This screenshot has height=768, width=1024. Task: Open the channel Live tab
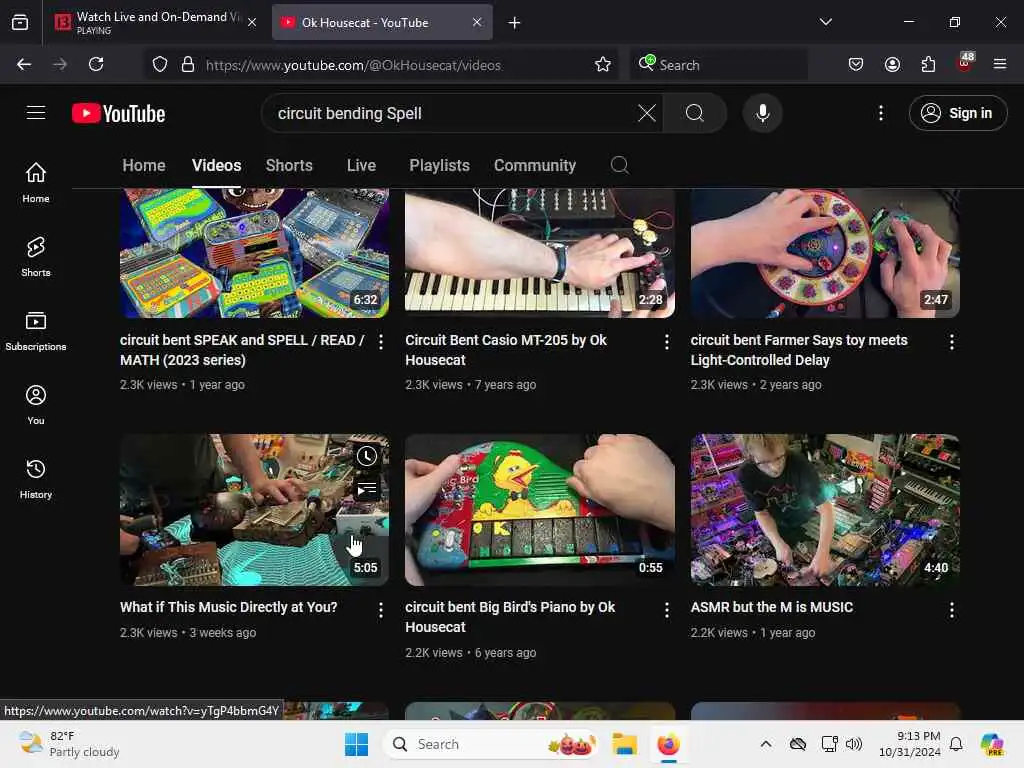(x=361, y=165)
